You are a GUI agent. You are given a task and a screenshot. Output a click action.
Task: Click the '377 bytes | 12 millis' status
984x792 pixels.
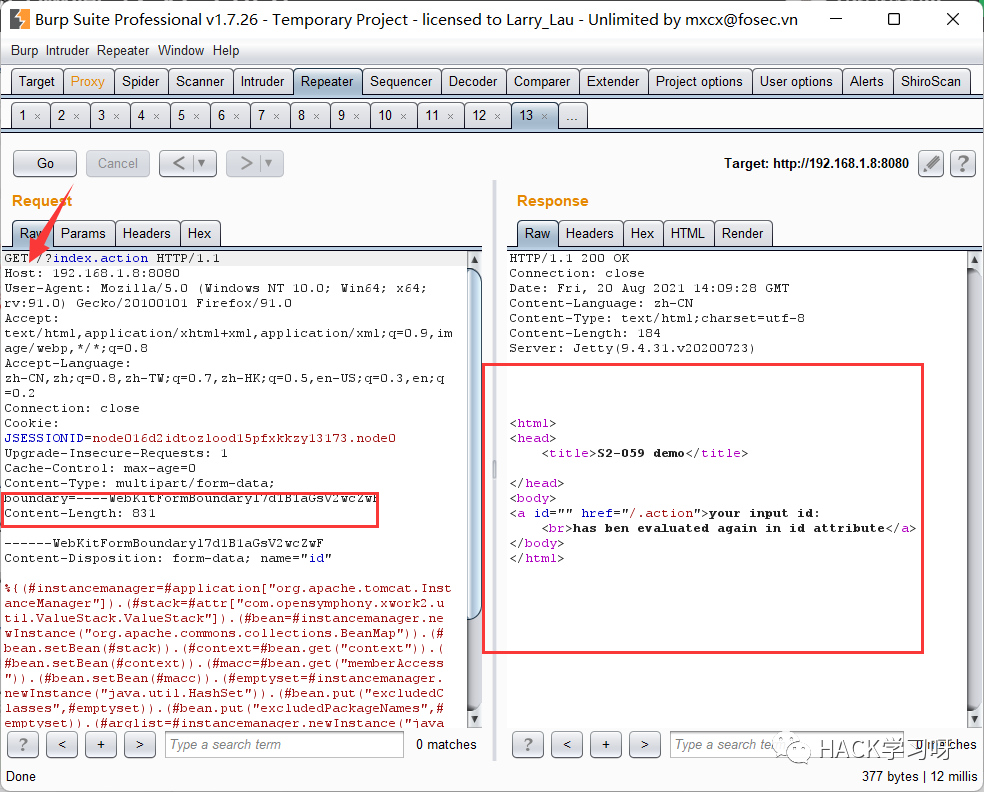pos(919,776)
